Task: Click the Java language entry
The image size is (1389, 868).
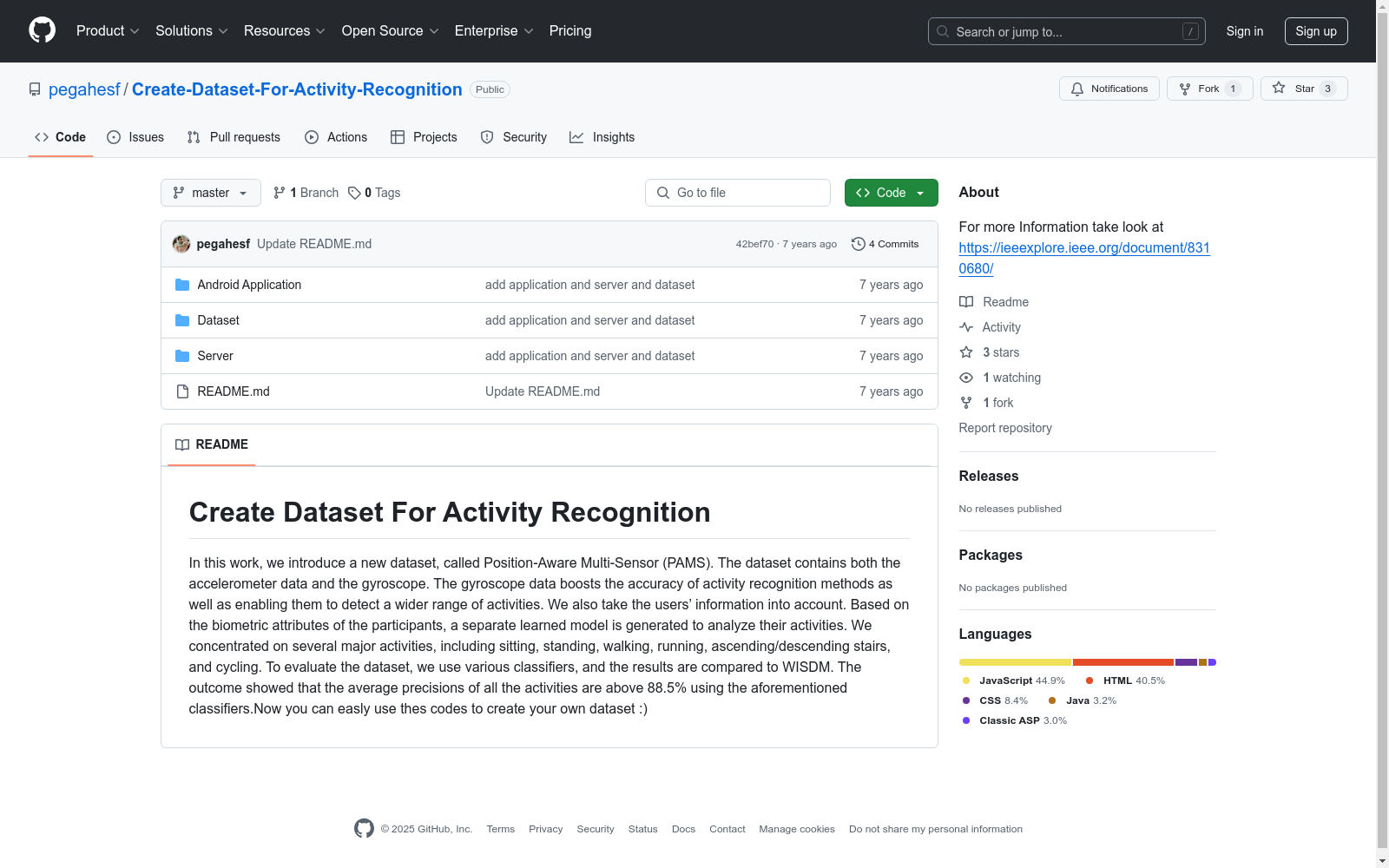Action: 1083,700
